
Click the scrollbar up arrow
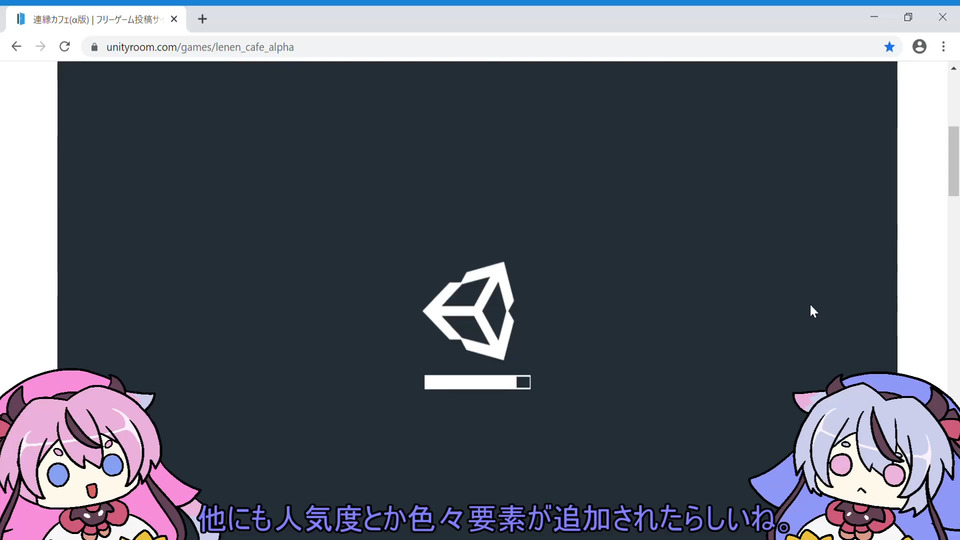(x=953, y=68)
